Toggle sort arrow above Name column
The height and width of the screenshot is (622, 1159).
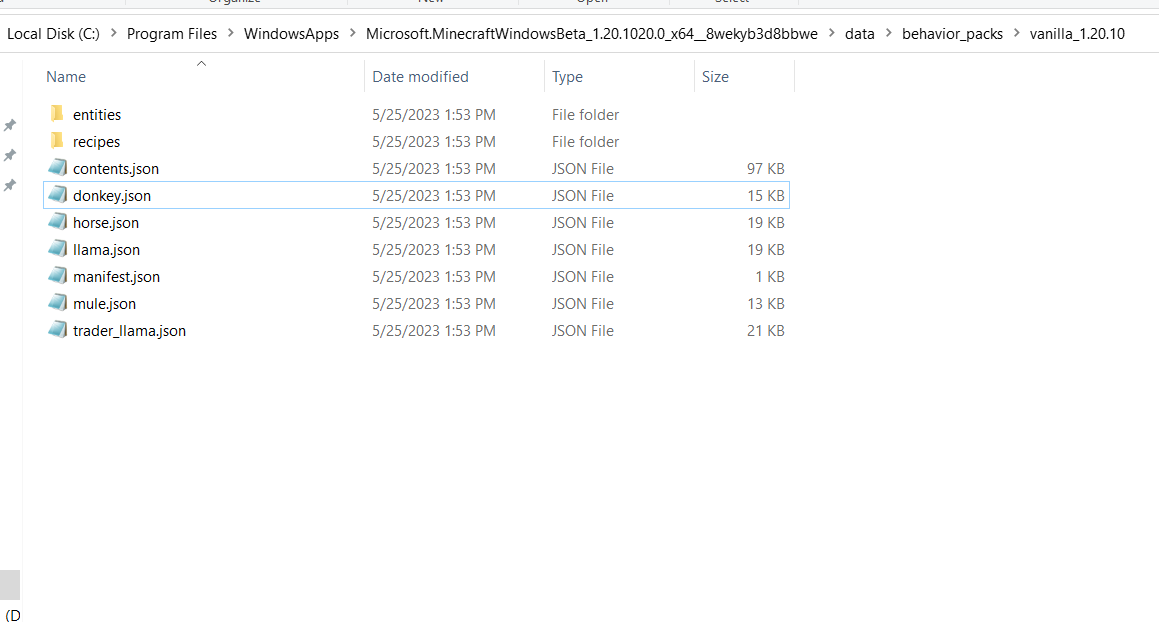201,64
